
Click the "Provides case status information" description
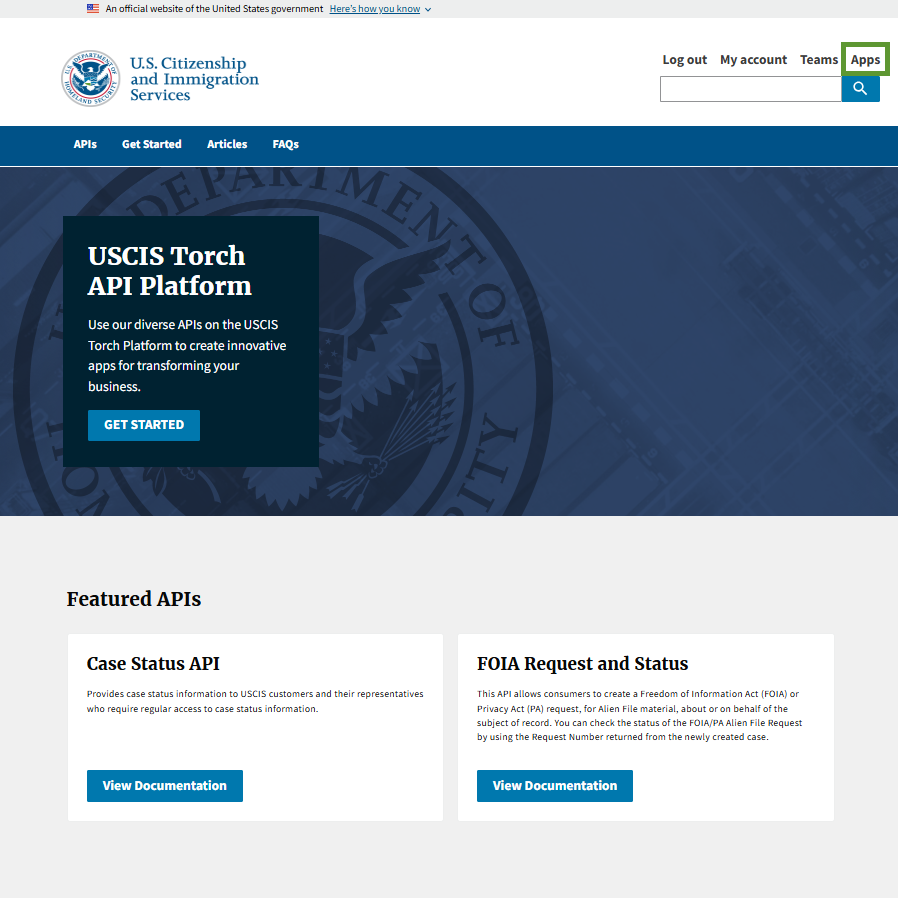[x=255, y=701]
